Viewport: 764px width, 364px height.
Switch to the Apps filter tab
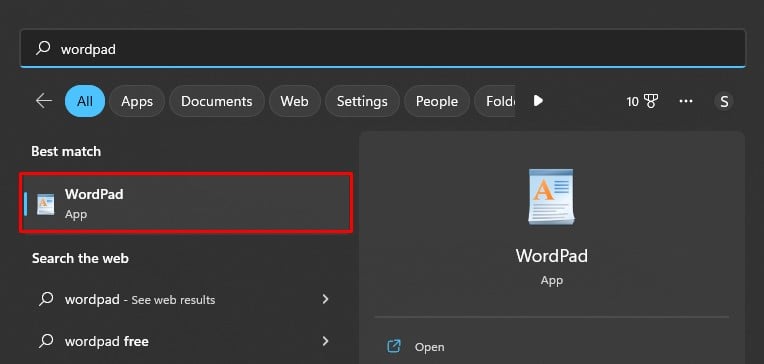click(x=137, y=101)
